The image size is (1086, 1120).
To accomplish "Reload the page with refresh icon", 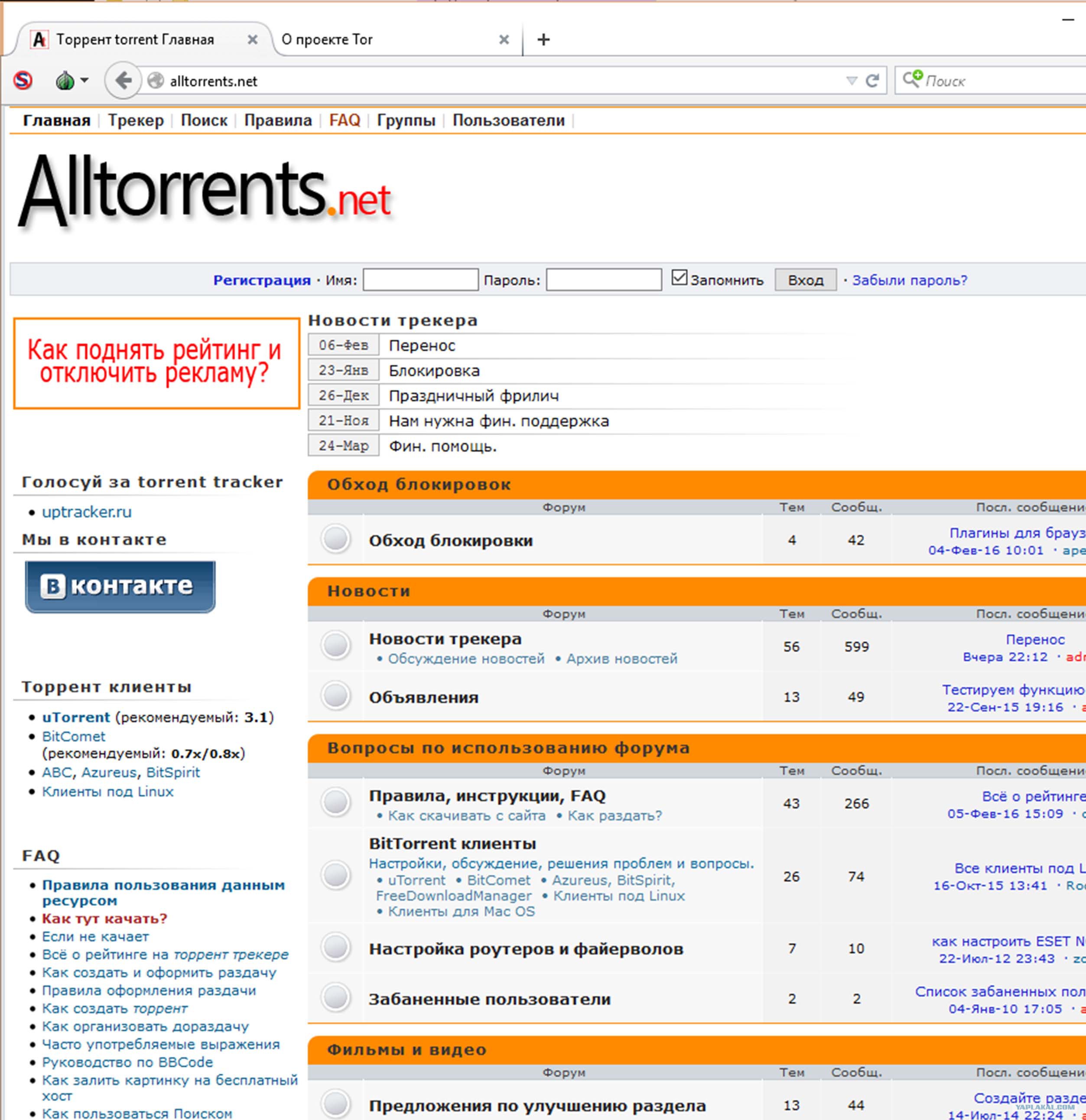I will point(872,81).
